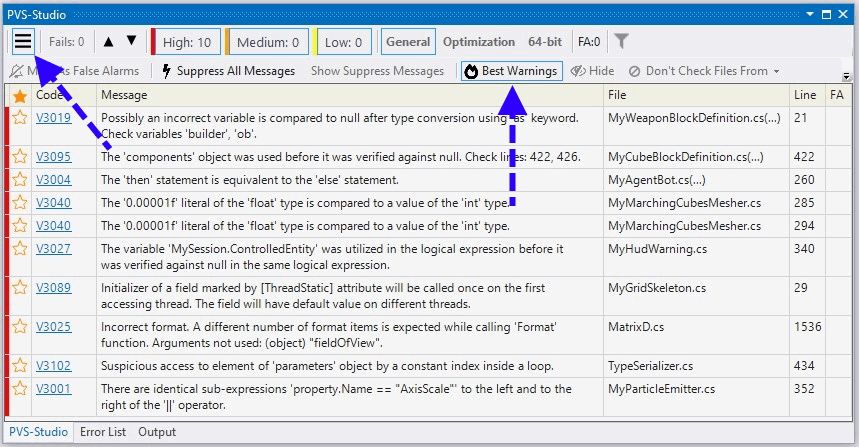Open V3089 diagnostic documentation link
The image size is (859, 447).
pyautogui.click(x=53, y=288)
